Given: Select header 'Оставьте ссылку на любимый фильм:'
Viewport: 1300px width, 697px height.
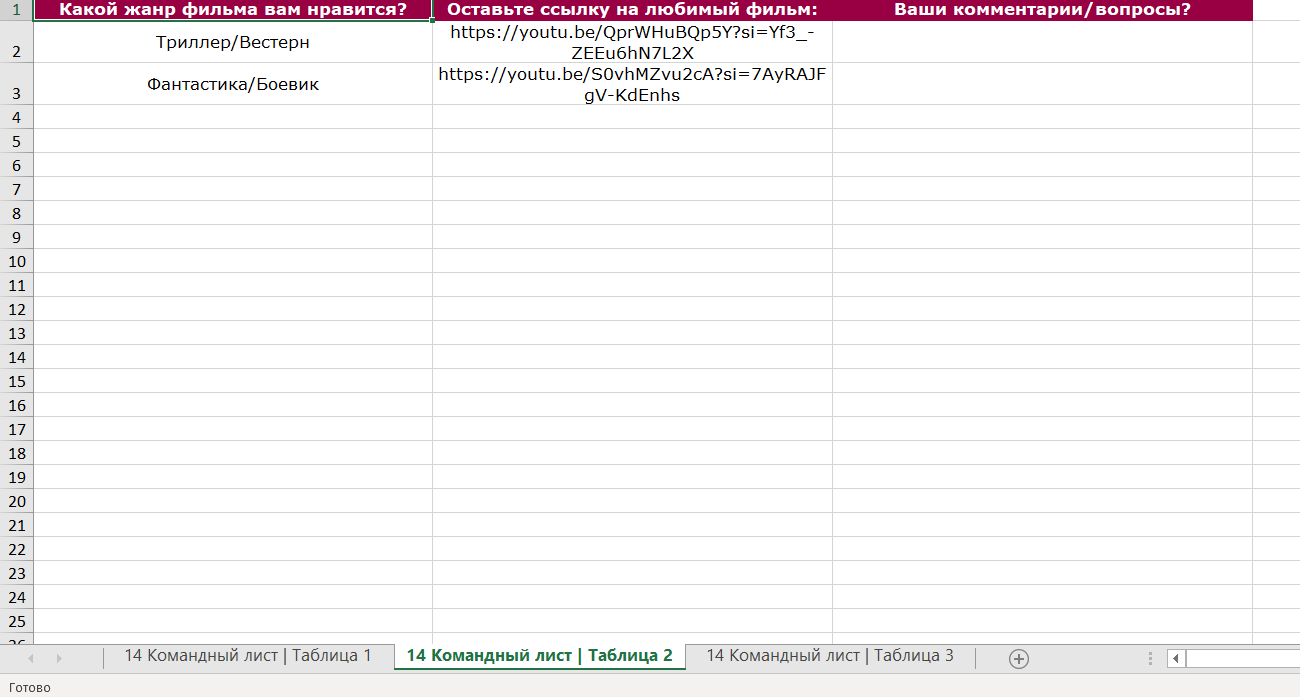Looking at the screenshot, I should [632, 10].
